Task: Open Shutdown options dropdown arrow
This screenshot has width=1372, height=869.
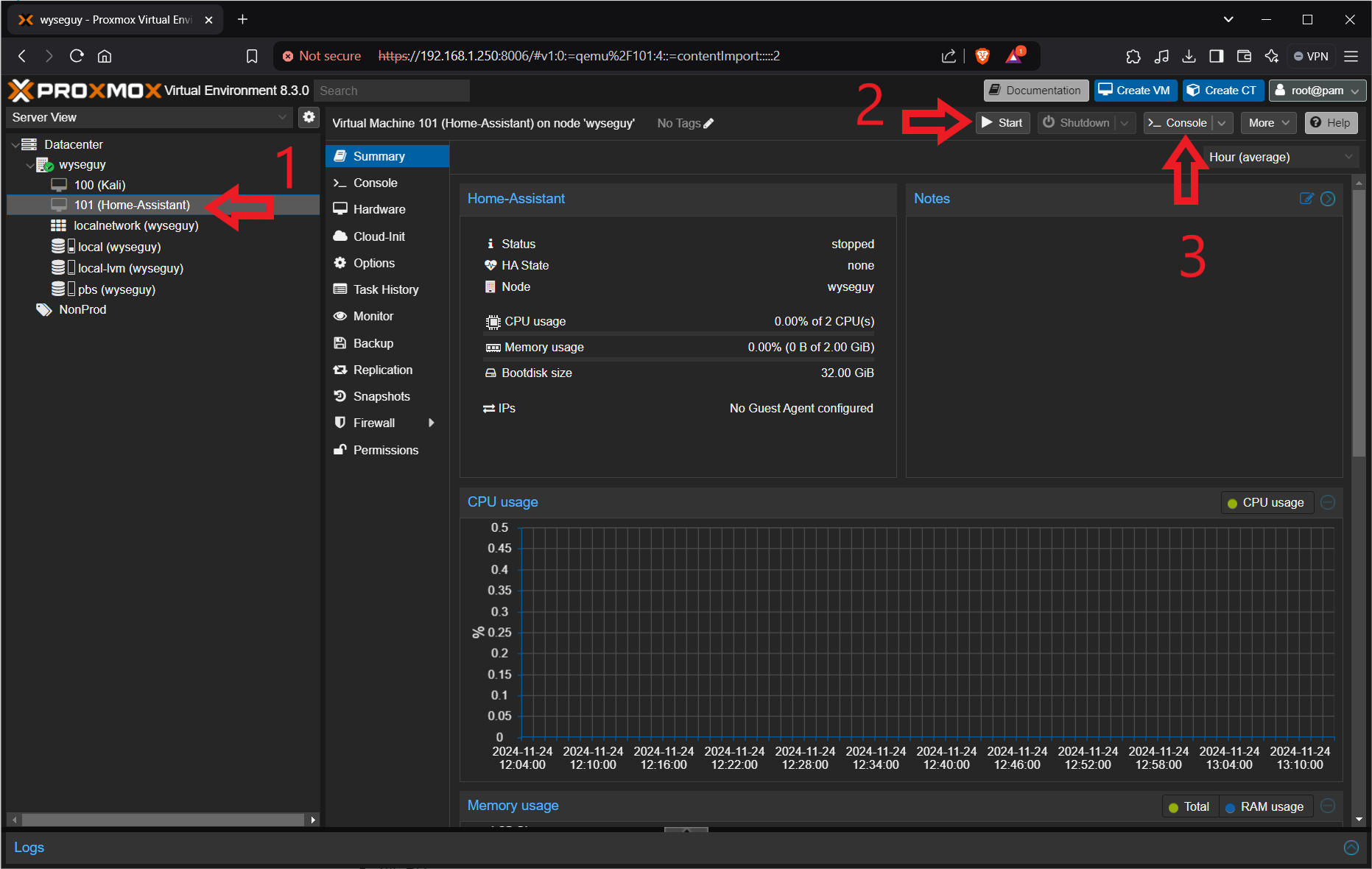Action: coord(1125,123)
